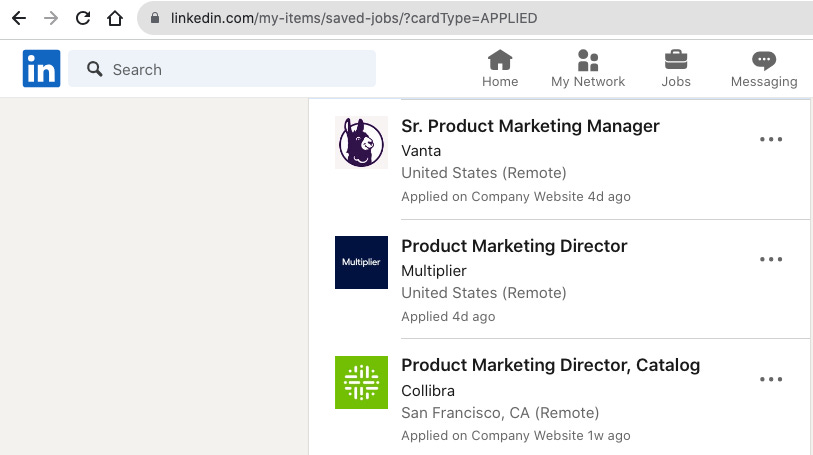Click the Vanta llama logo thumbnail
The width and height of the screenshot is (813, 455).
[361, 143]
